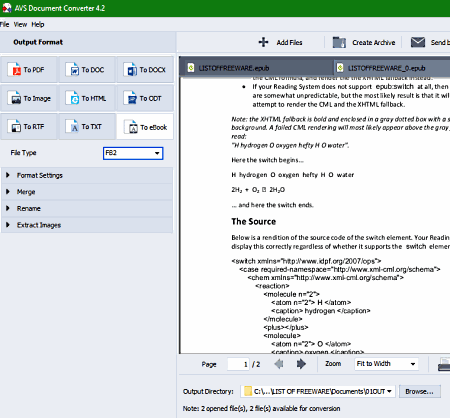
Task: Click the Create Archive label
Action: point(374,43)
